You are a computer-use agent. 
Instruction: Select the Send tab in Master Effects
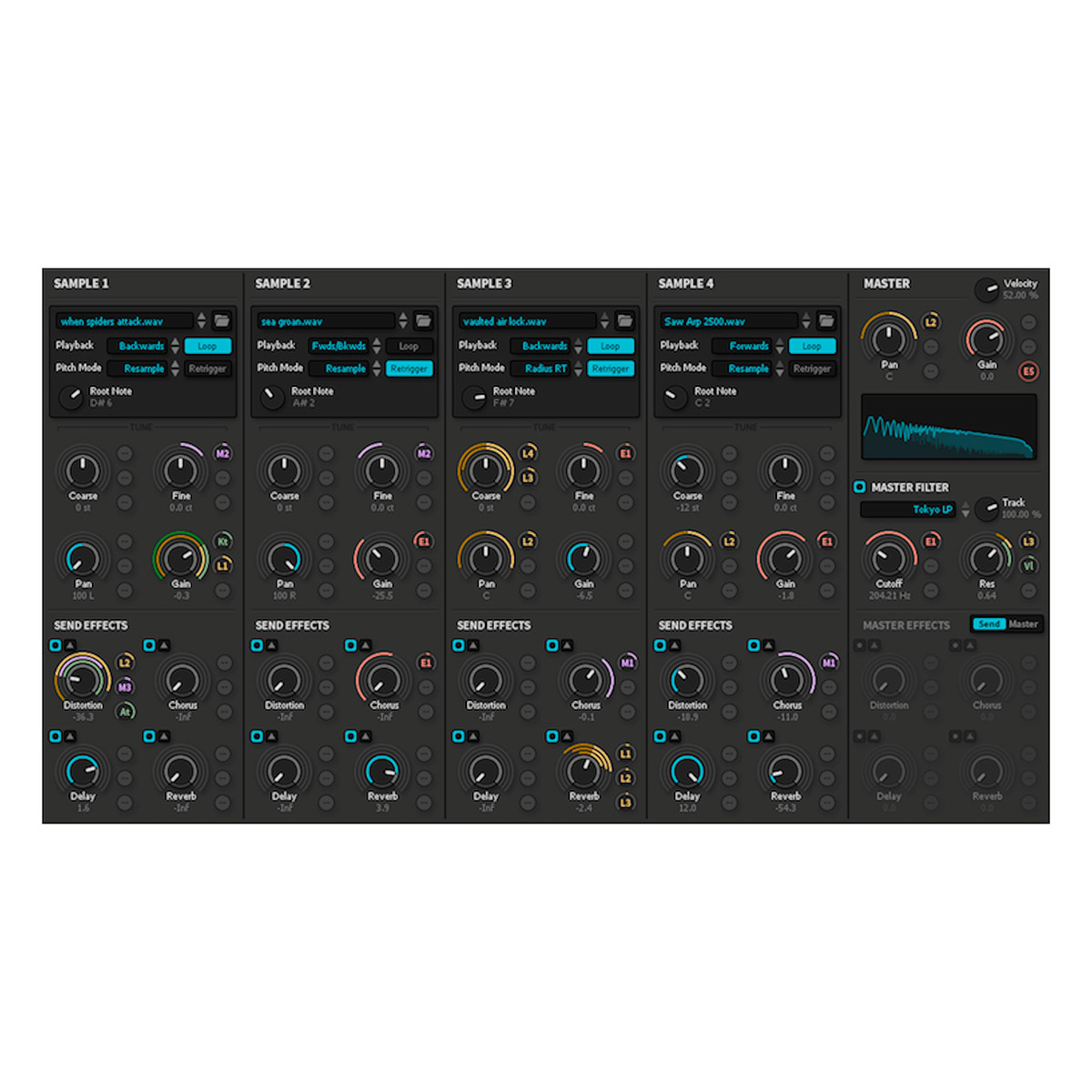coord(988,624)
